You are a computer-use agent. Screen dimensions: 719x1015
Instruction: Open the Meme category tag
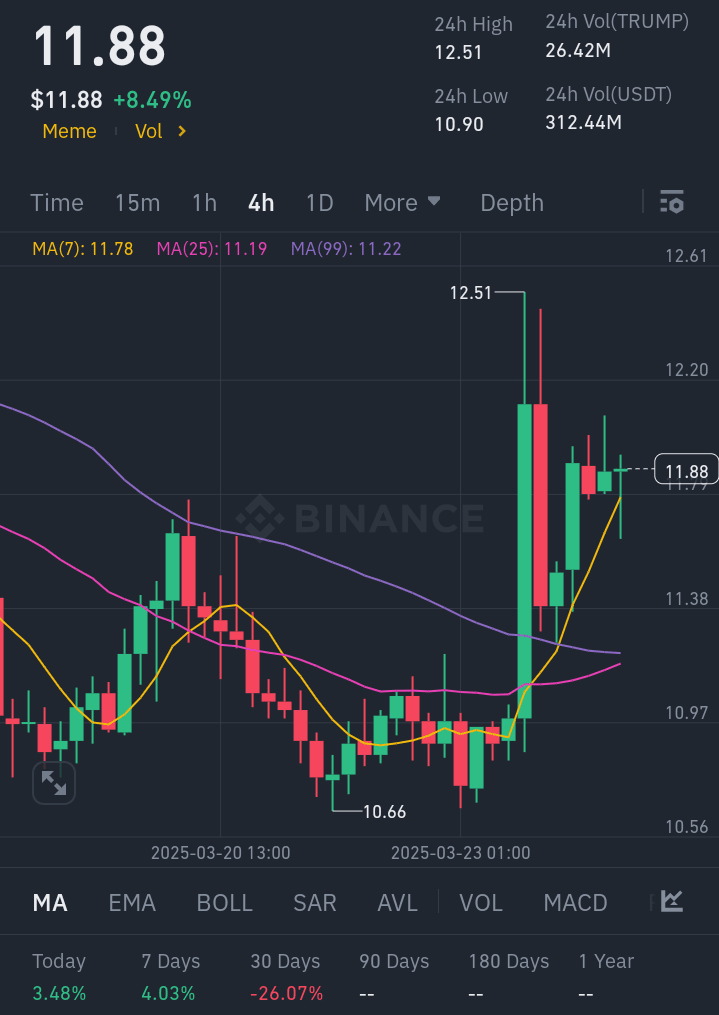[69, 131]
